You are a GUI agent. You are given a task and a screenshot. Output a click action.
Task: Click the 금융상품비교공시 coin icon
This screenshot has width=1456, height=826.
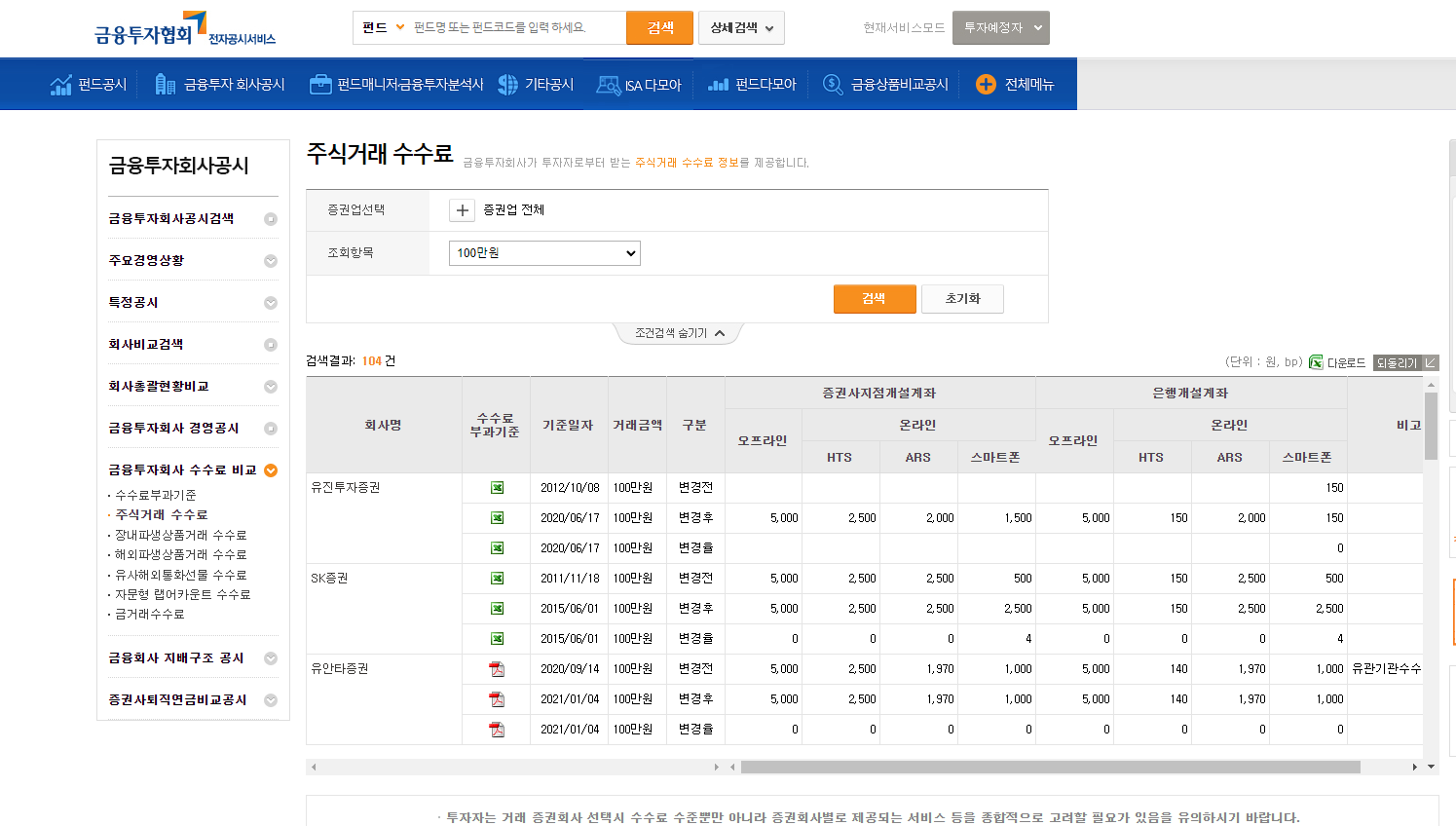[831, 84]
